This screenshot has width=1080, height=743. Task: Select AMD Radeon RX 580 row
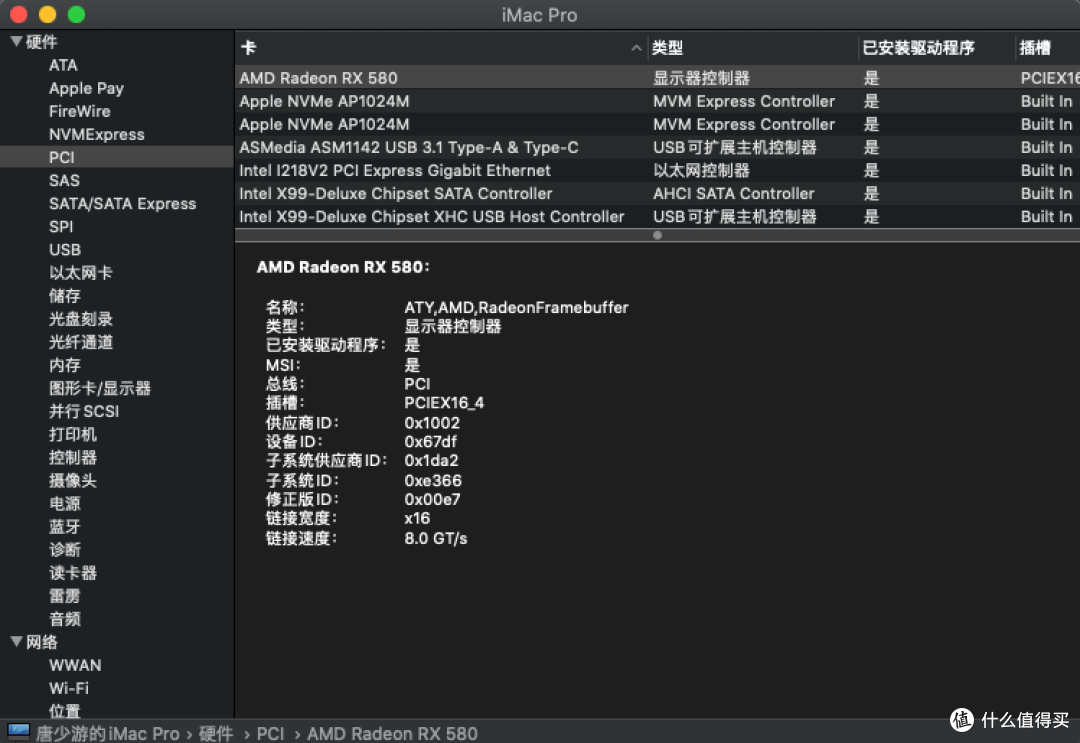pos(657,78)
